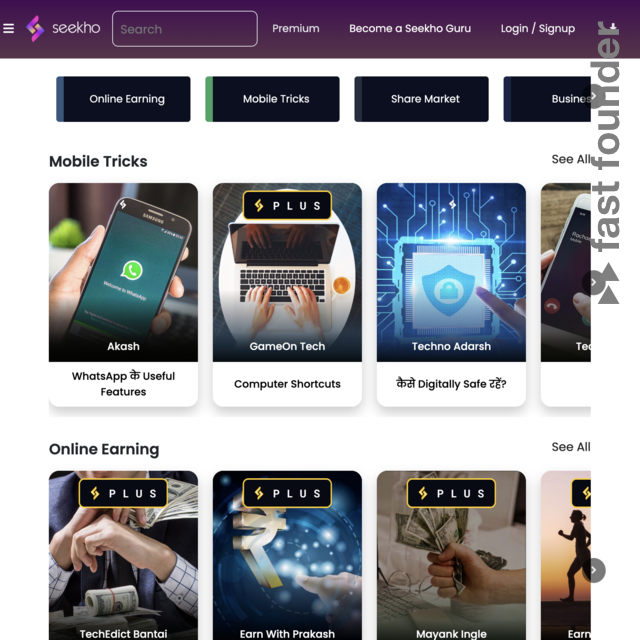The height and width of the screenshot is (640, 640).
Task: Open Become a Seekho Guru
Action: pyautogui.click(x=410, y=29)
